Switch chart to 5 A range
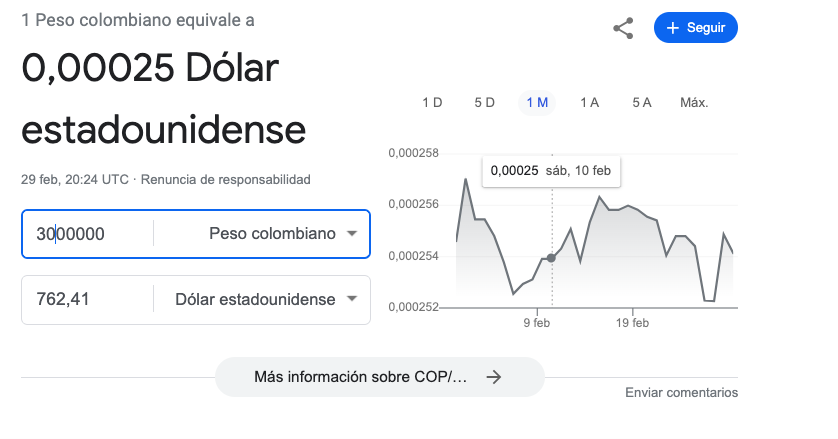 coord(642,103)
